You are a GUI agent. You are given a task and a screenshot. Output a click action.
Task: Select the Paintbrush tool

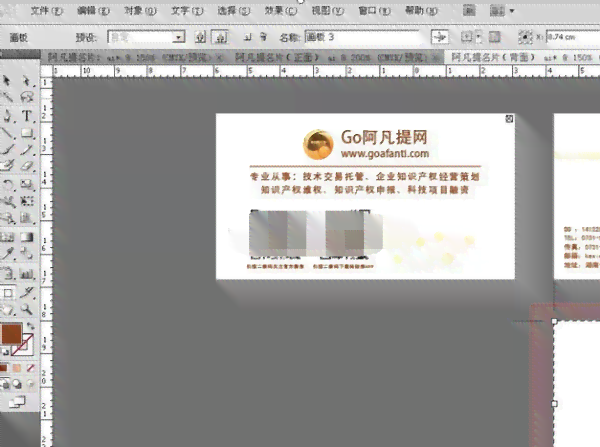(x=7, y=150)
